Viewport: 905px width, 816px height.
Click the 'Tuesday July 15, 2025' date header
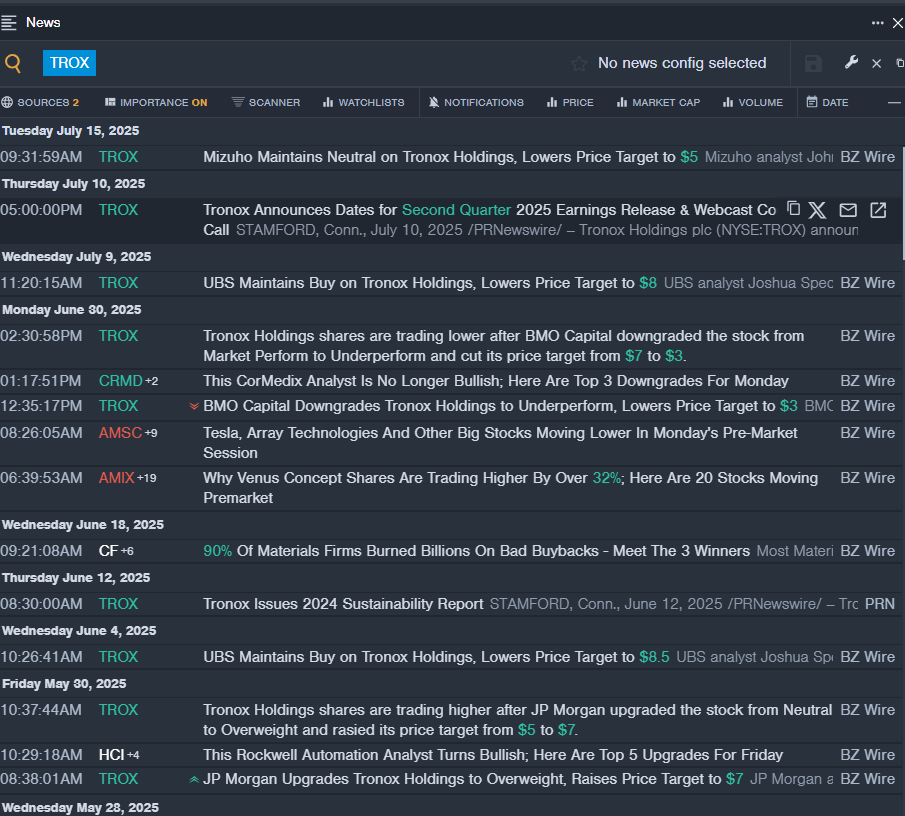[70, 131]
